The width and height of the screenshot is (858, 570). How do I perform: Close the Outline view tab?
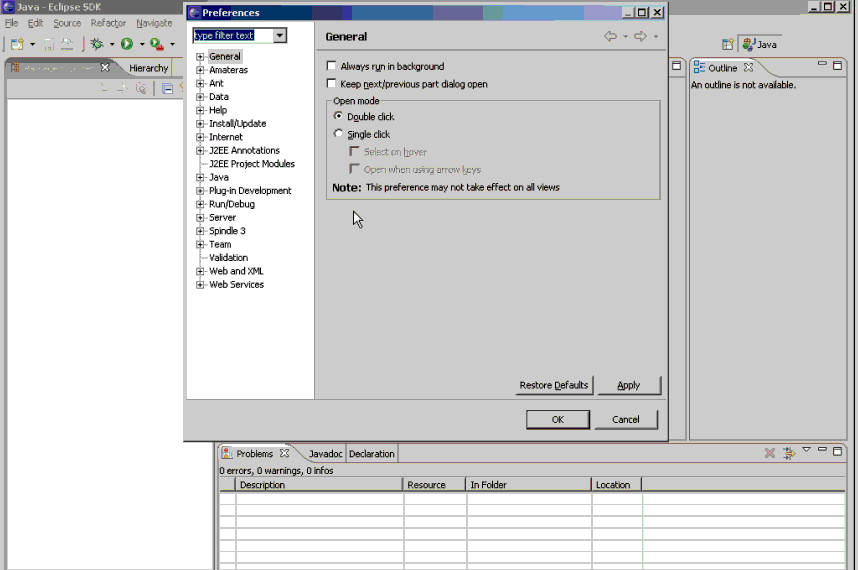[x=749, y=67]
